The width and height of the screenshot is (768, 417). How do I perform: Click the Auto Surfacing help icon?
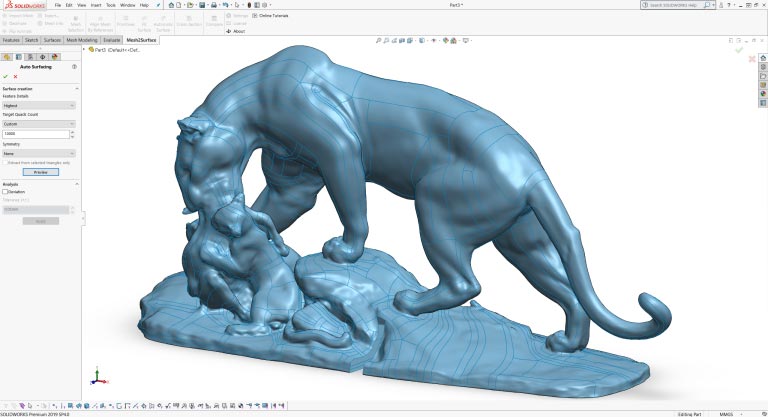(x=73, y=67)
